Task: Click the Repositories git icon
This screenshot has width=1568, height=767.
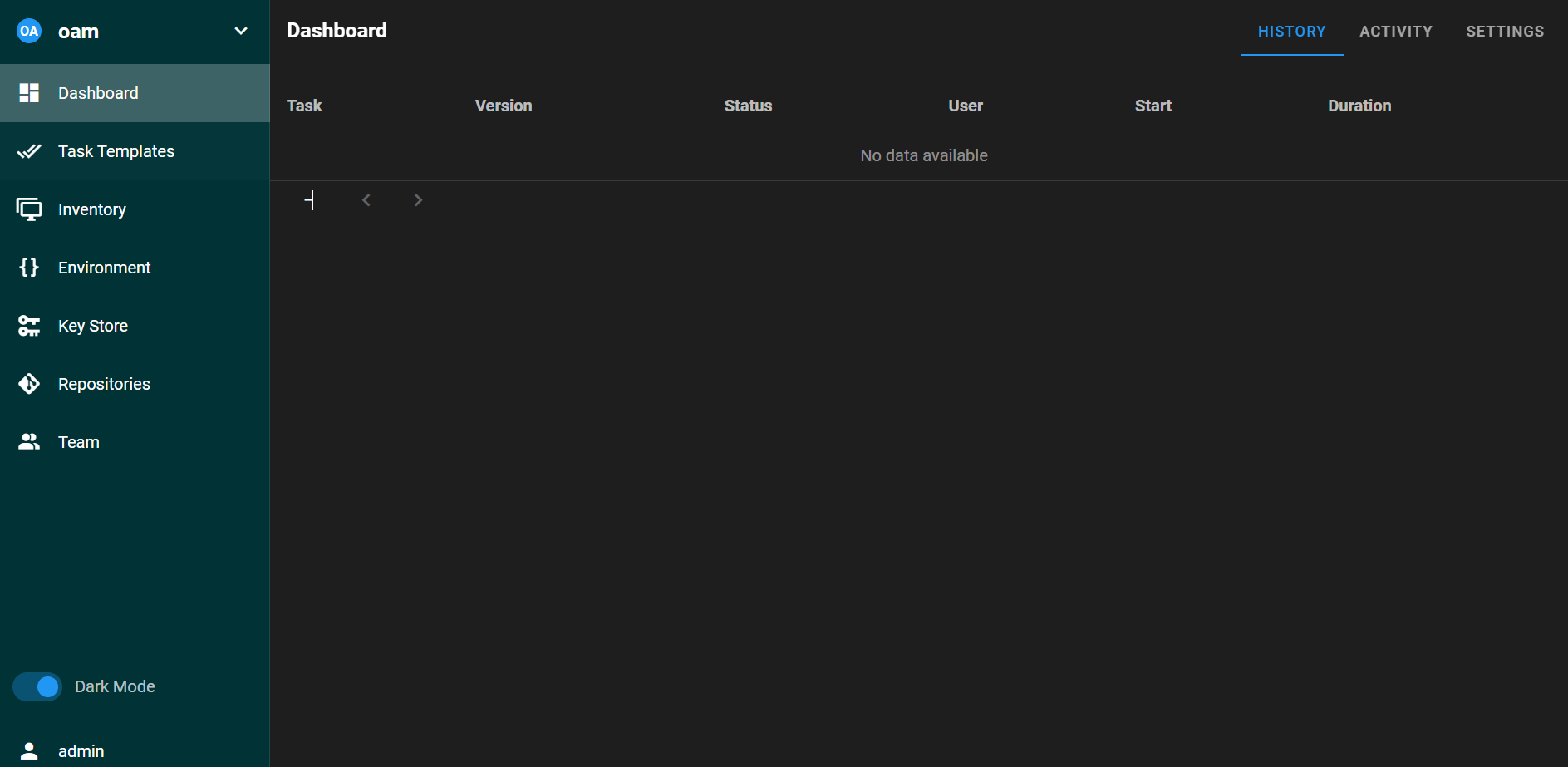Action: (29, 384)
